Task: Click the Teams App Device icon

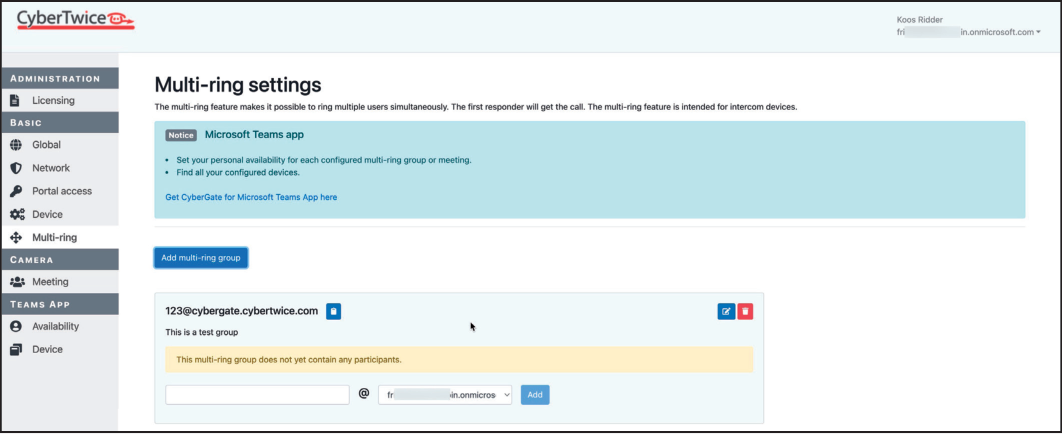Action: pos(16,350)
